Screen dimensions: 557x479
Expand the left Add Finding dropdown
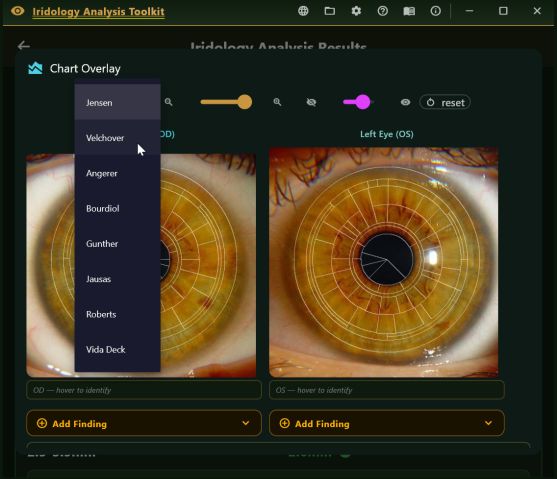tap(144, 423)
